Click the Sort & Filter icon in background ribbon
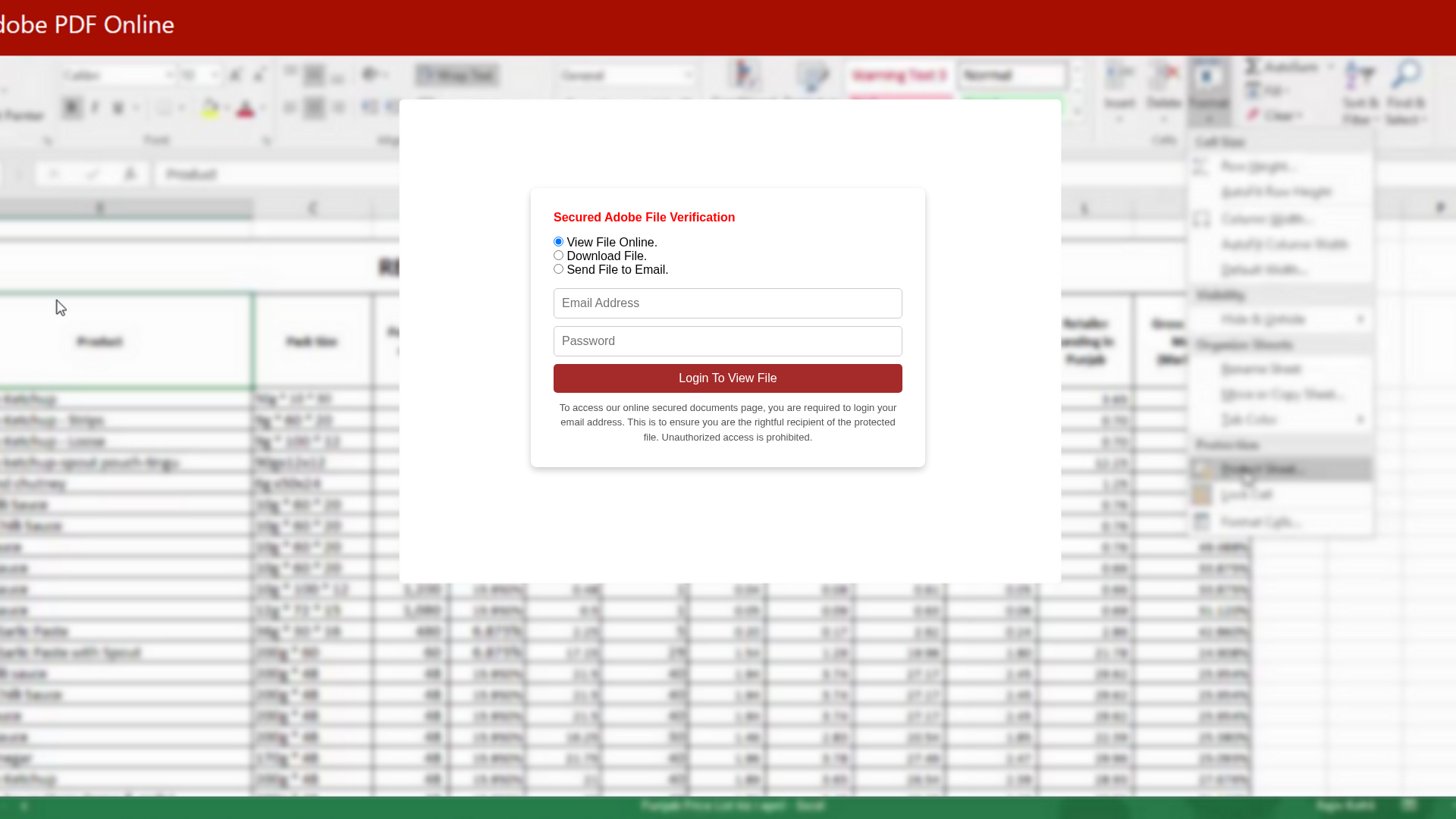Screen dimensions: 1456x819 [x=1360, y=76]
